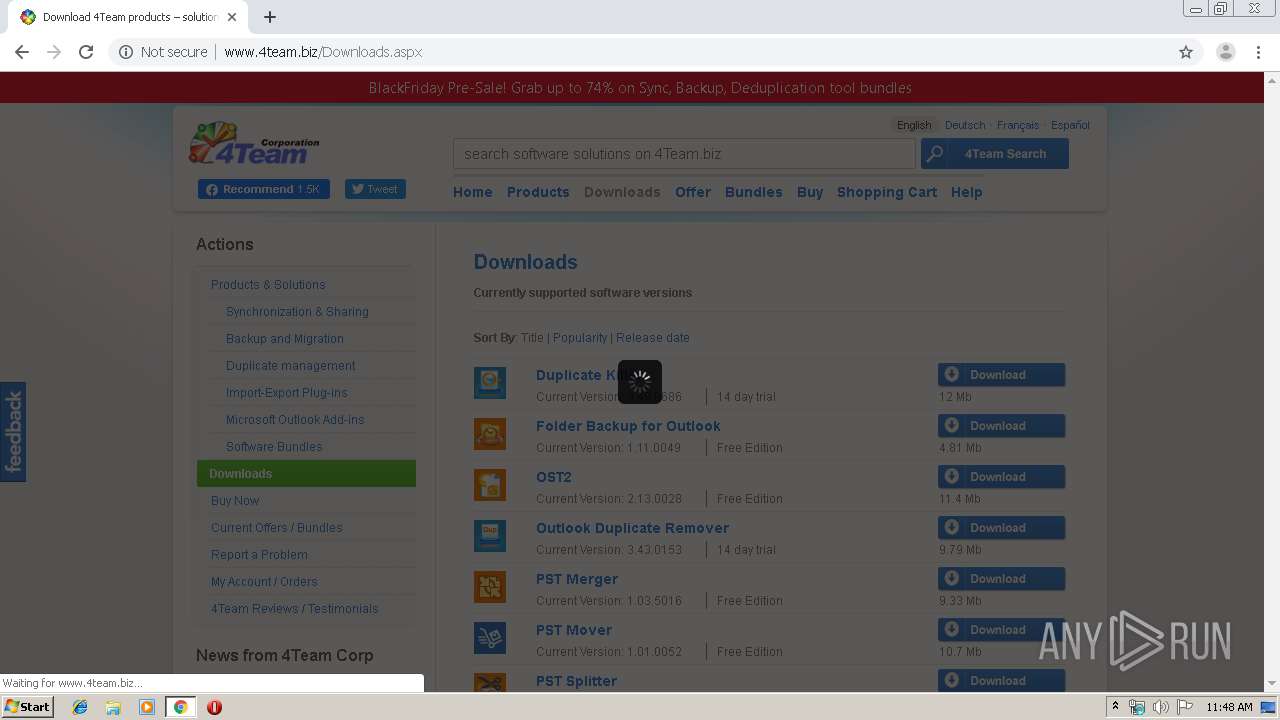Screen dimensions: 1280x720
Task: Reload the page with the refresh icon
Action: (86, 52)
